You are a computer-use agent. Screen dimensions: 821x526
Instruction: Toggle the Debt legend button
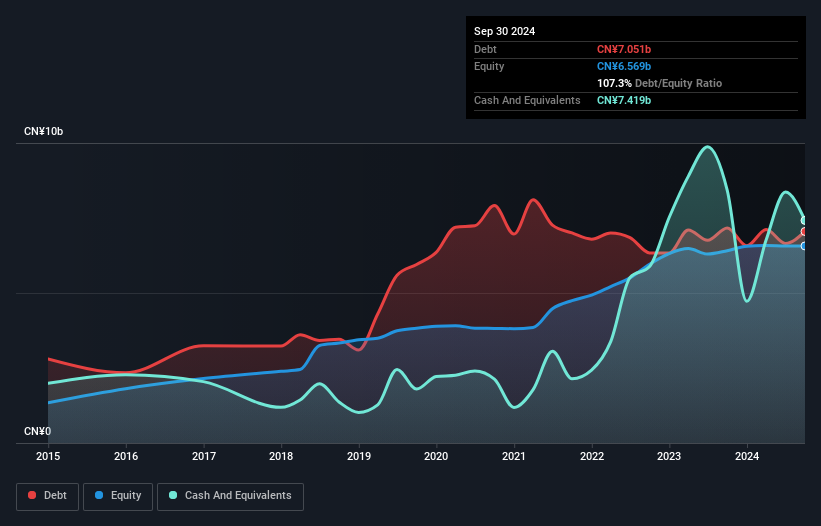tap(48, 496)
